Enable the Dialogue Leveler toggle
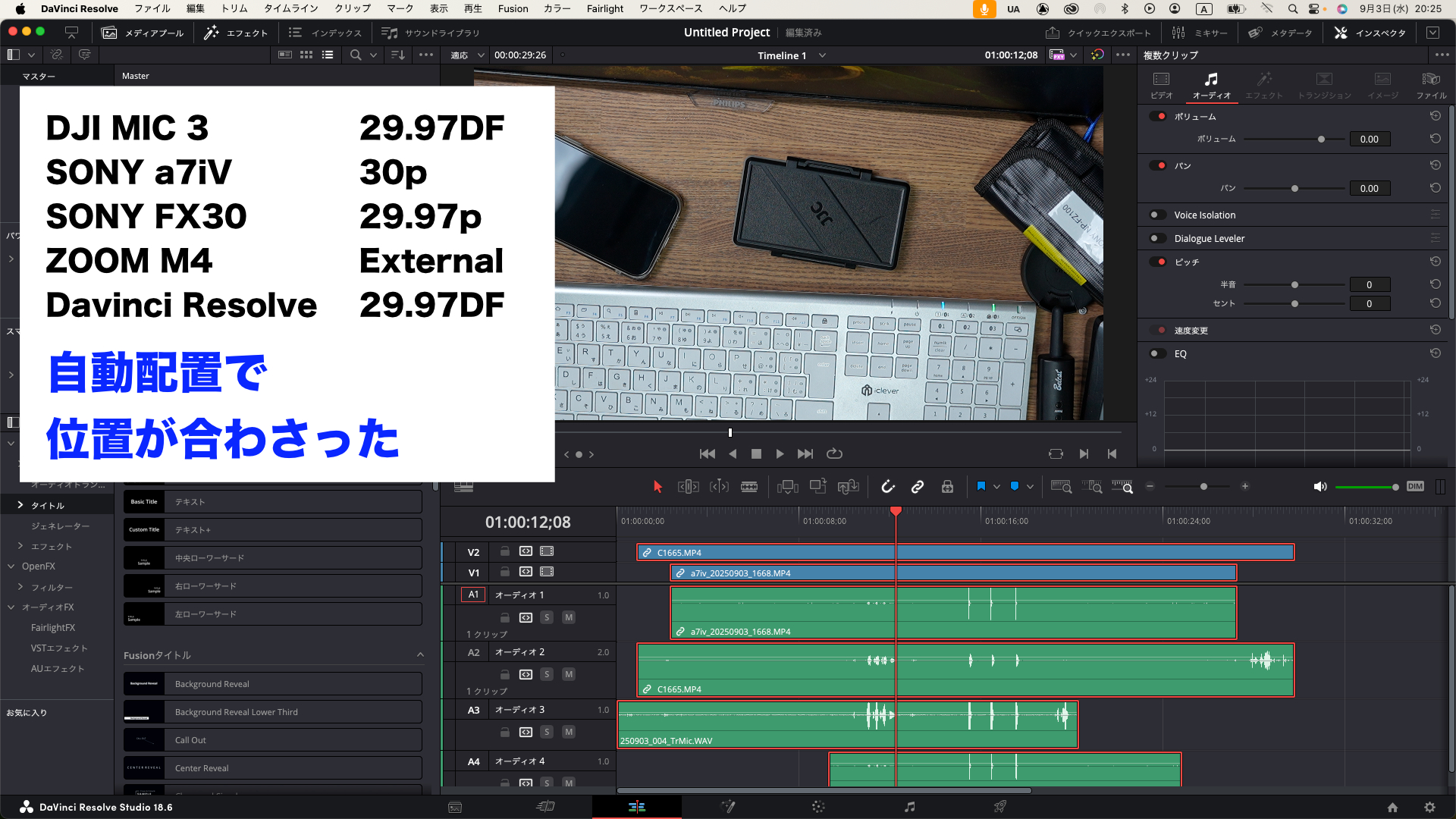Viewport: 1456px width, 819px height. click(1157, 238)
